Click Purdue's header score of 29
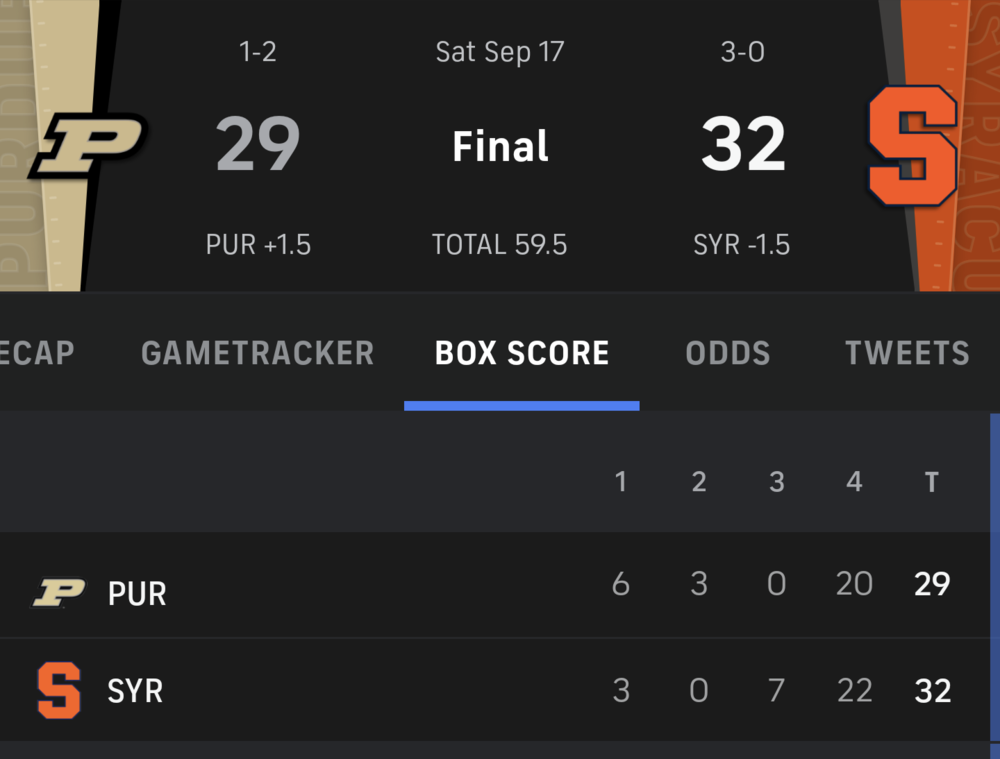This screenshot has height=759, width=1000. click(x=258, y=146)
